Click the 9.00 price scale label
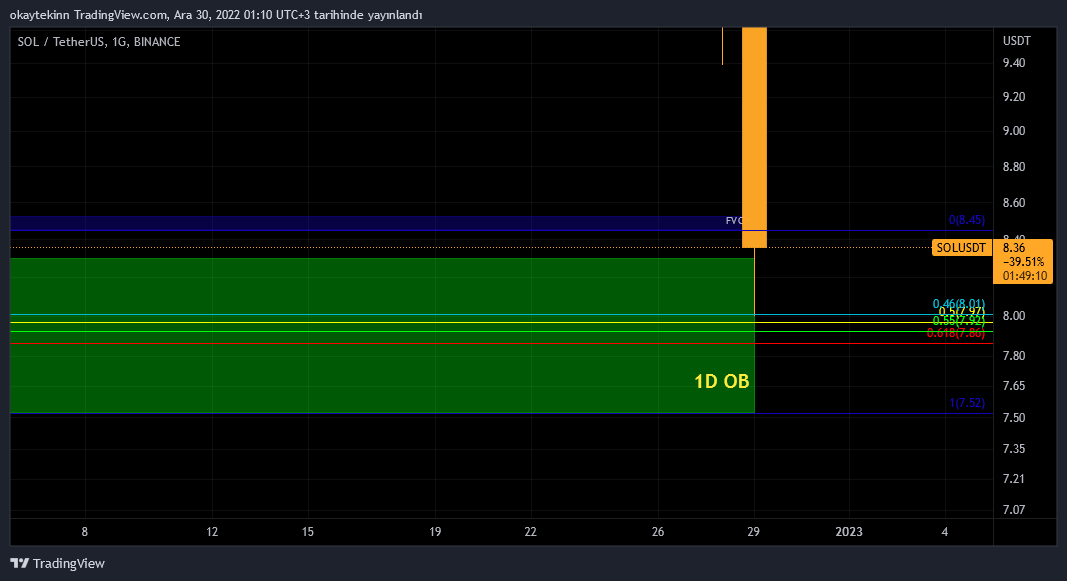 (x=1014, y=131)
